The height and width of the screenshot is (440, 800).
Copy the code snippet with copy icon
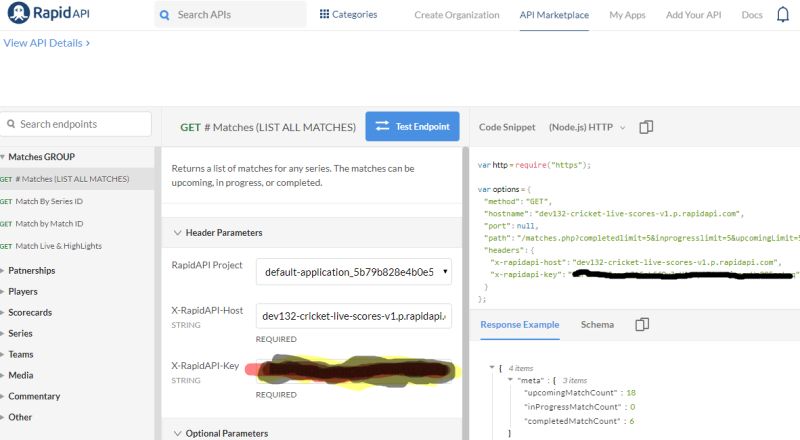[x=646, y=127]
